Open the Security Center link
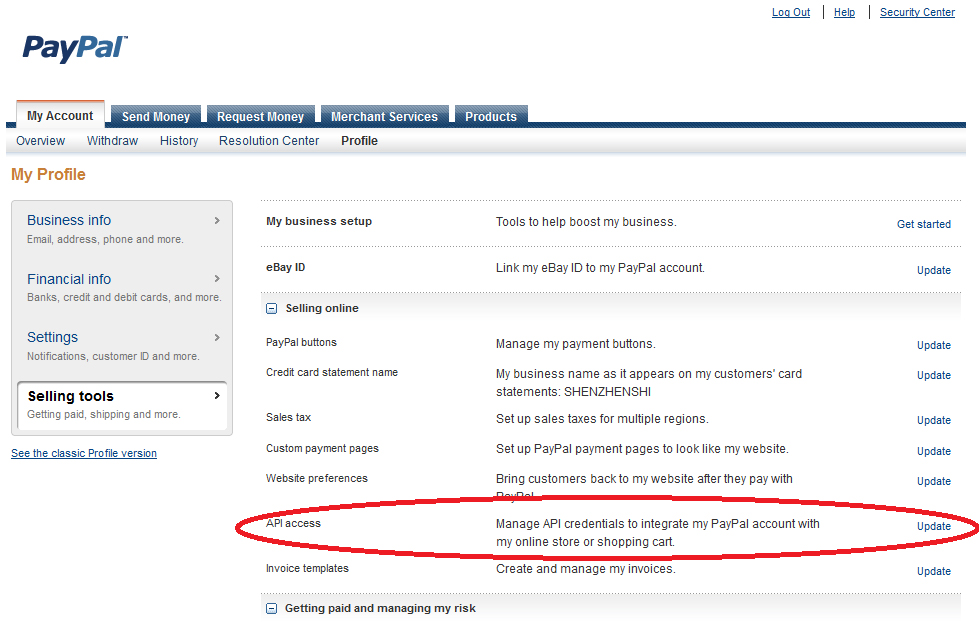Viewport: 979px width, 625px height. click(x=917, y=12)
